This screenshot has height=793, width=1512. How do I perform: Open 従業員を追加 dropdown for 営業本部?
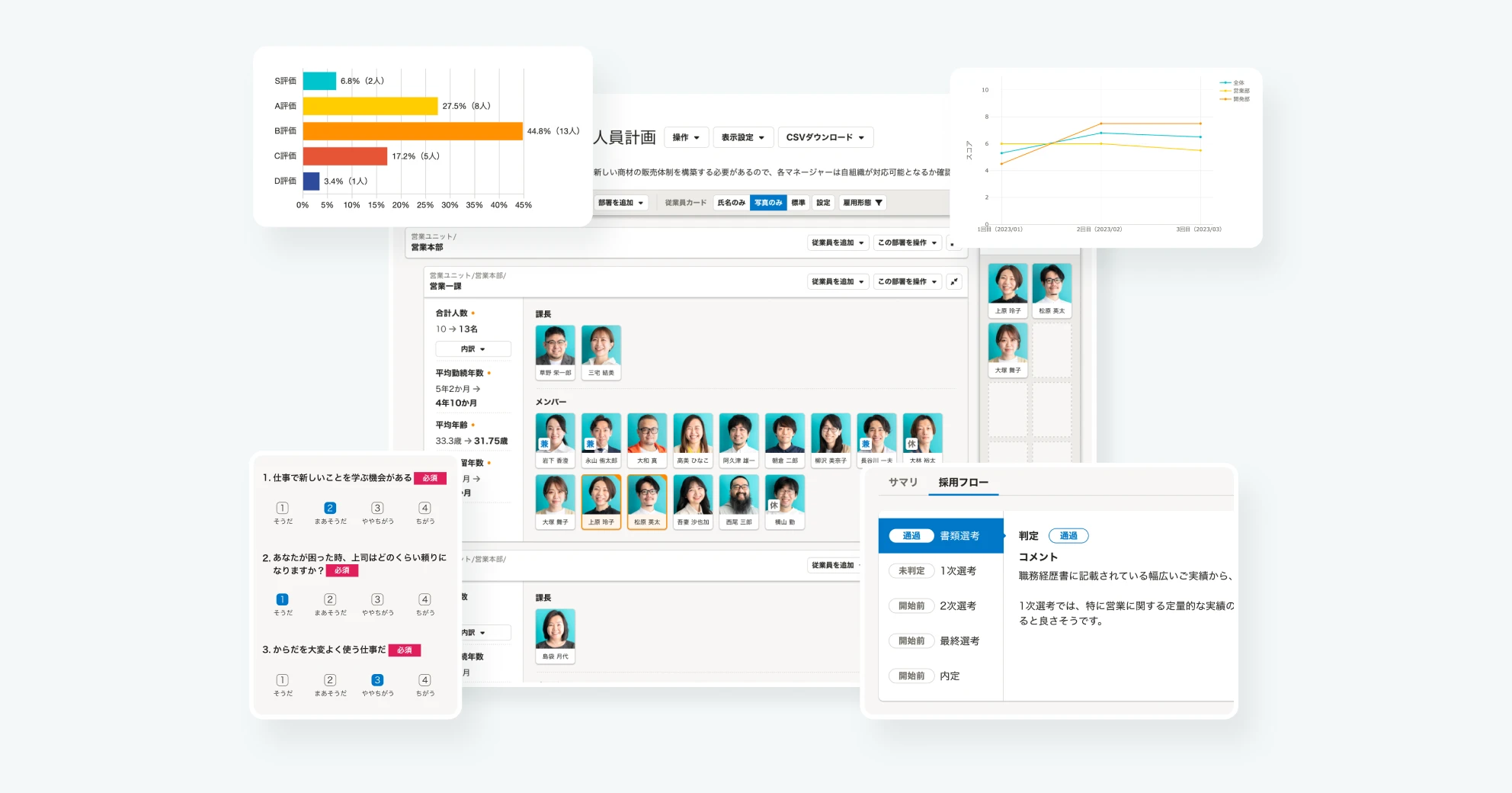pyautogui.click(x=838, y=242)
